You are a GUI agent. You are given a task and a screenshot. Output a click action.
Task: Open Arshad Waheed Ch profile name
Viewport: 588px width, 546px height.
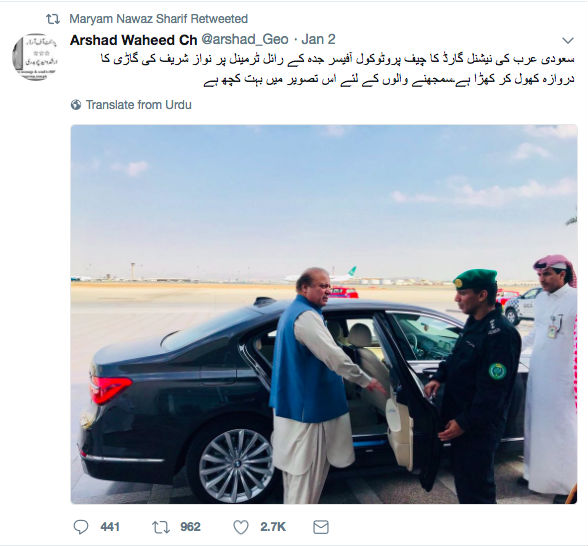(134, 40)
